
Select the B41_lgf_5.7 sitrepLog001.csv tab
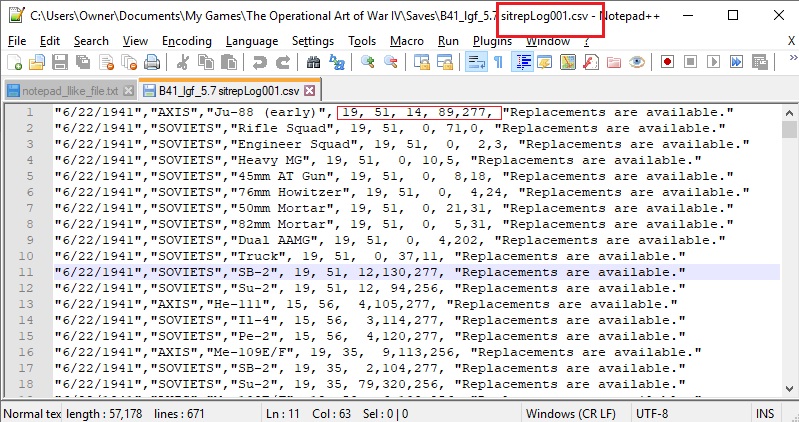pyautogui.click(x=229, y=91)
